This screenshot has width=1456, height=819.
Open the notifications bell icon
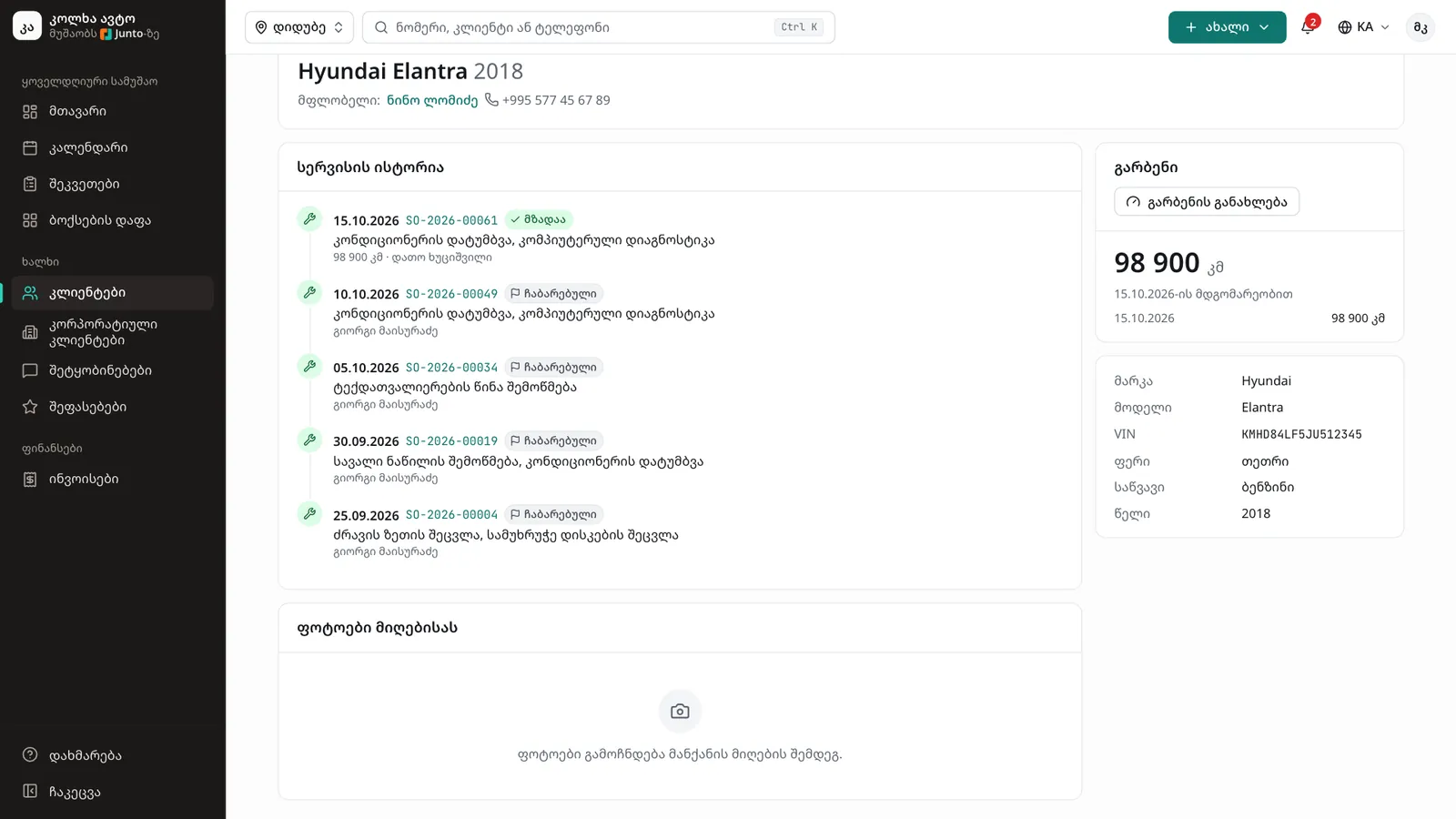(1308, 27)
